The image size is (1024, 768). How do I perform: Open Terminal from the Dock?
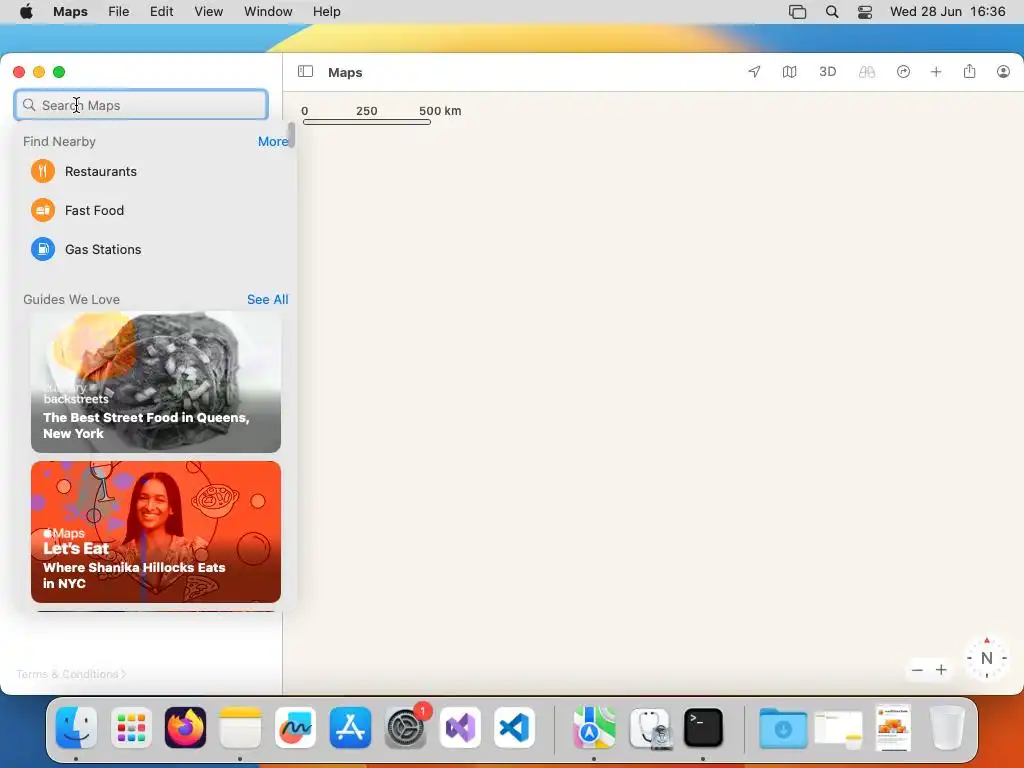[x=703, y=728]
